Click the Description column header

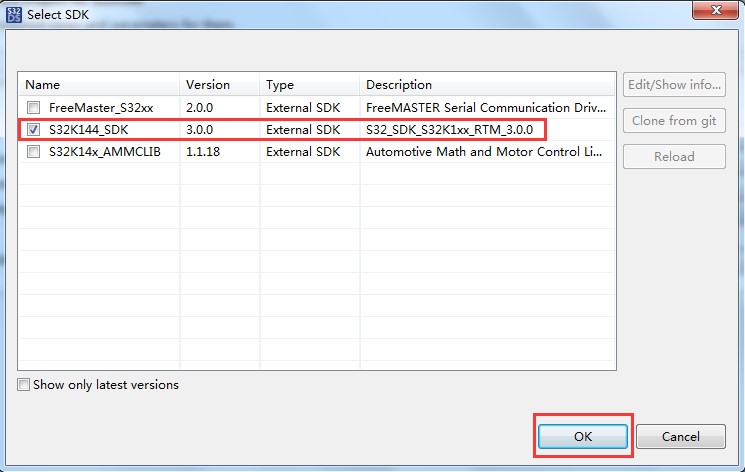[x=487, y=85]
